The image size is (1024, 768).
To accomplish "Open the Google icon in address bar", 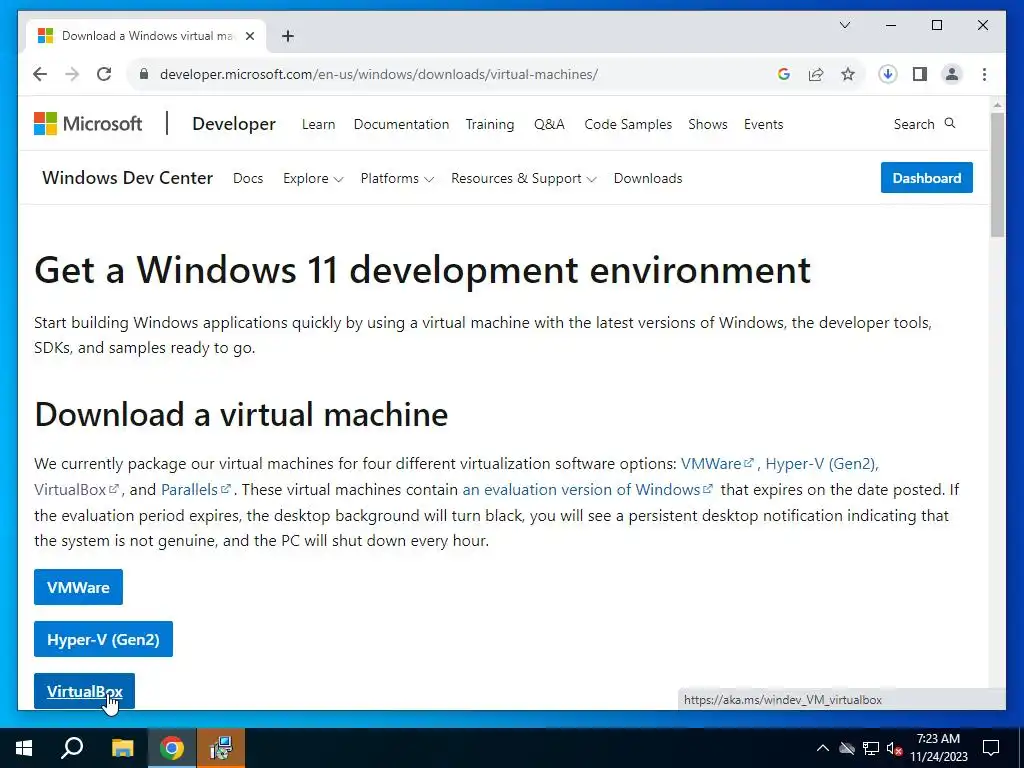I will point(784,74).
